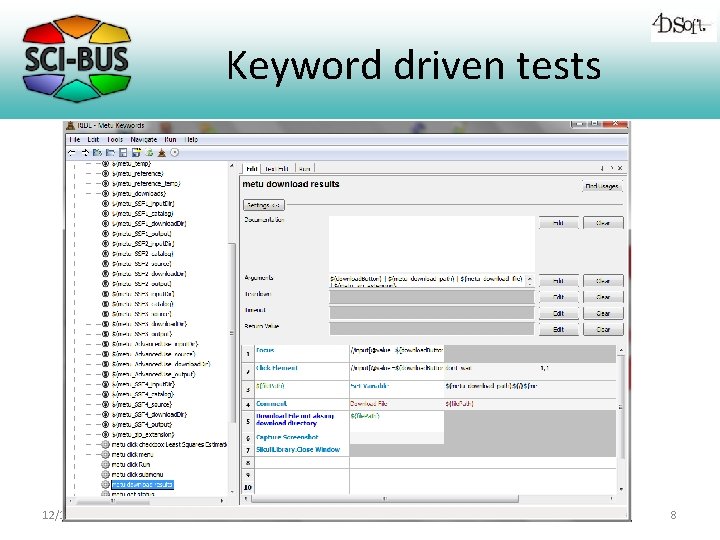
Task: Click Clear button for Teardown
Action: [603, 297]
